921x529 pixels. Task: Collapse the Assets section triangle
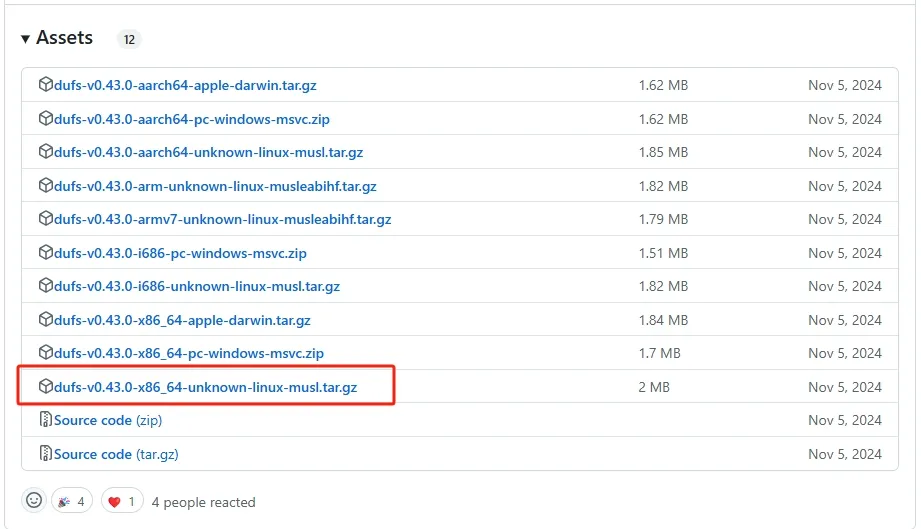tap(26, 39)
